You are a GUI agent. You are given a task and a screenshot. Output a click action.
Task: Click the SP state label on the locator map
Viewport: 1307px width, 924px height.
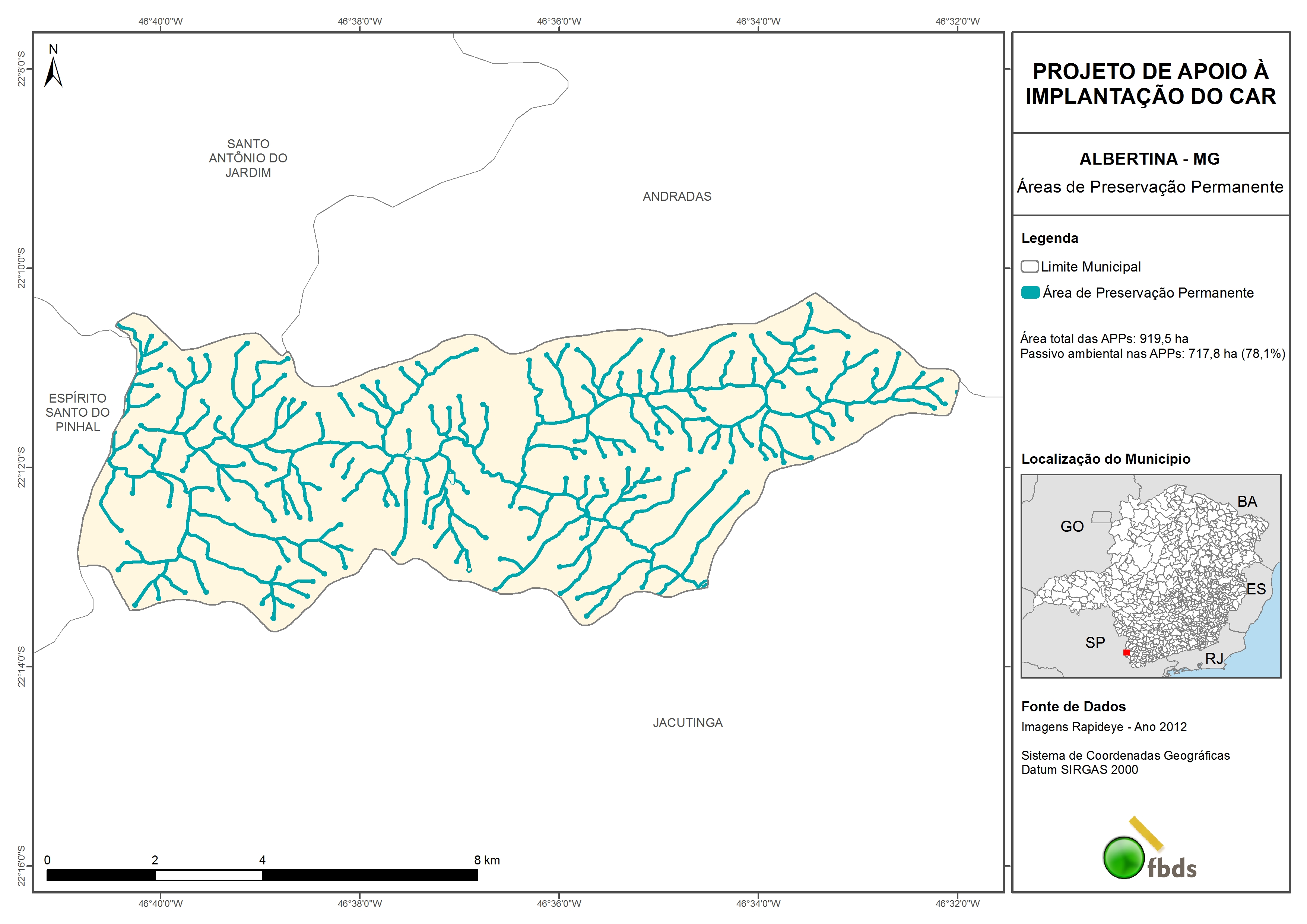point(1095,643)
